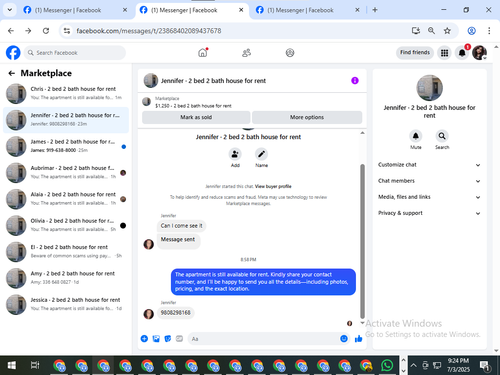Image resolution: width=500 pixels, height=375 pixels.
Task: Open more actions plus icon
Action: point(144,339)
